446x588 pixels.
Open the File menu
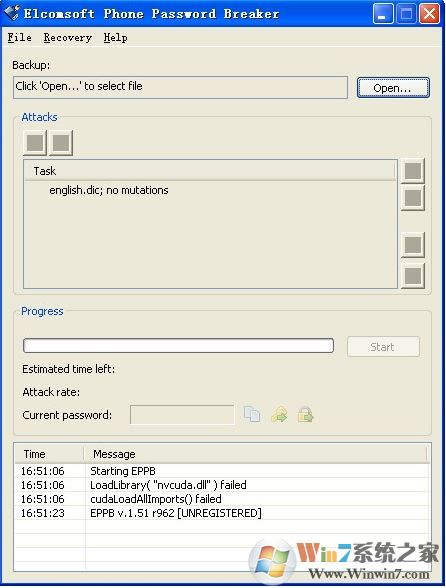20,38
